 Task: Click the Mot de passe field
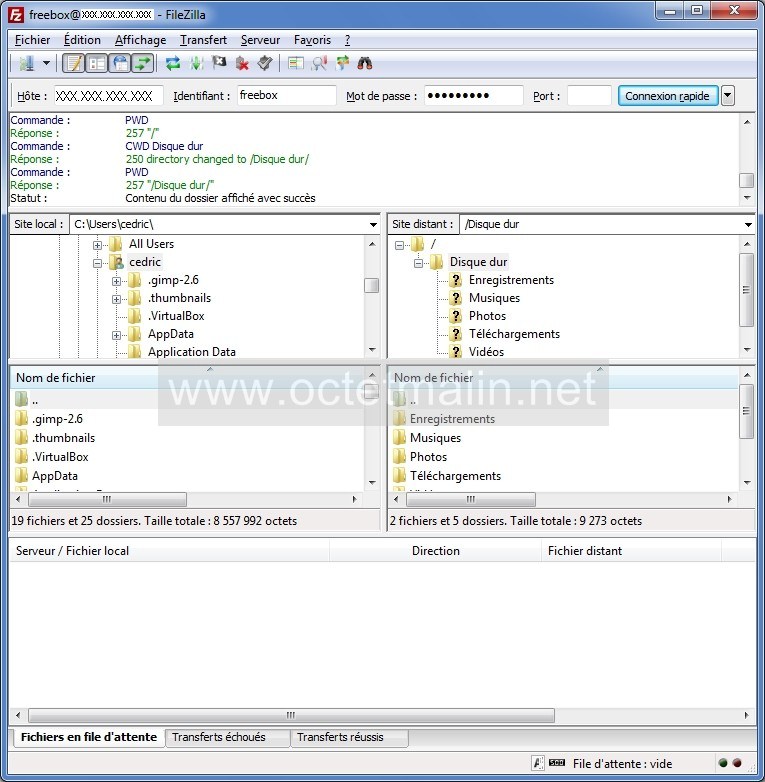pos(473,96)
